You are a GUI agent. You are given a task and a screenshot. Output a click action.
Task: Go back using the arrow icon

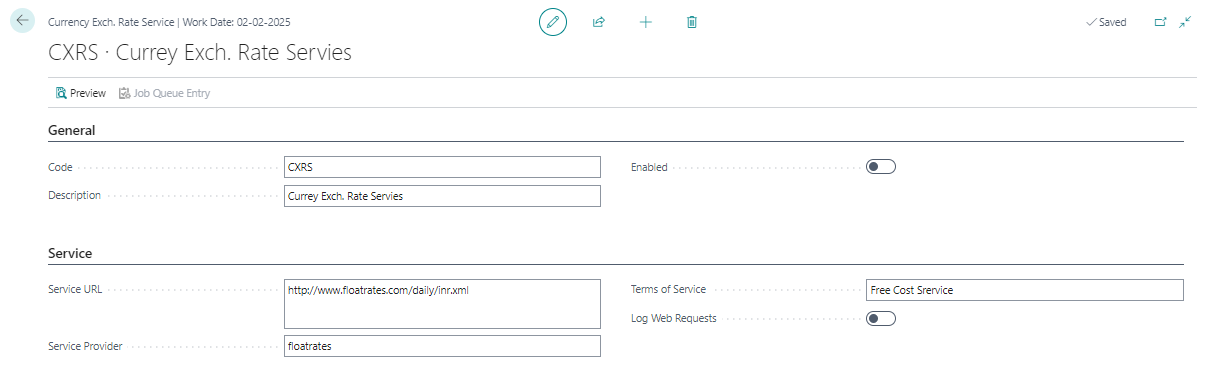coord(22,21)
